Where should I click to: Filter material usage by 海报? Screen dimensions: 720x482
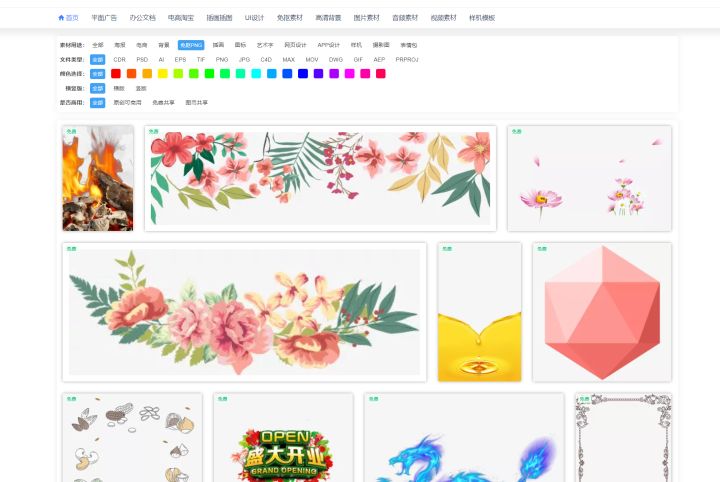click(120, 45)
